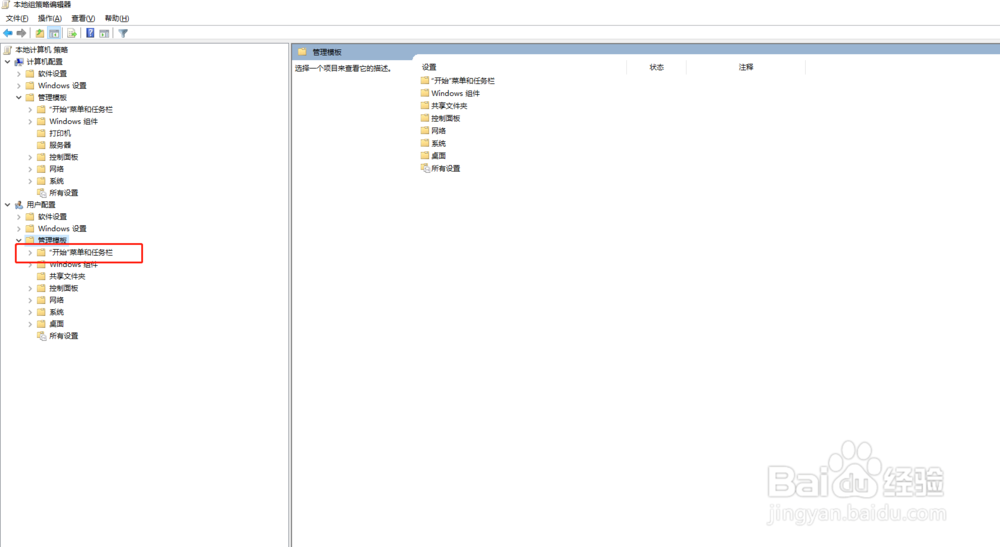Expand Windows 设置 under 用户配置
This screenshot has height=547, width=1000.
coord(19,228)
